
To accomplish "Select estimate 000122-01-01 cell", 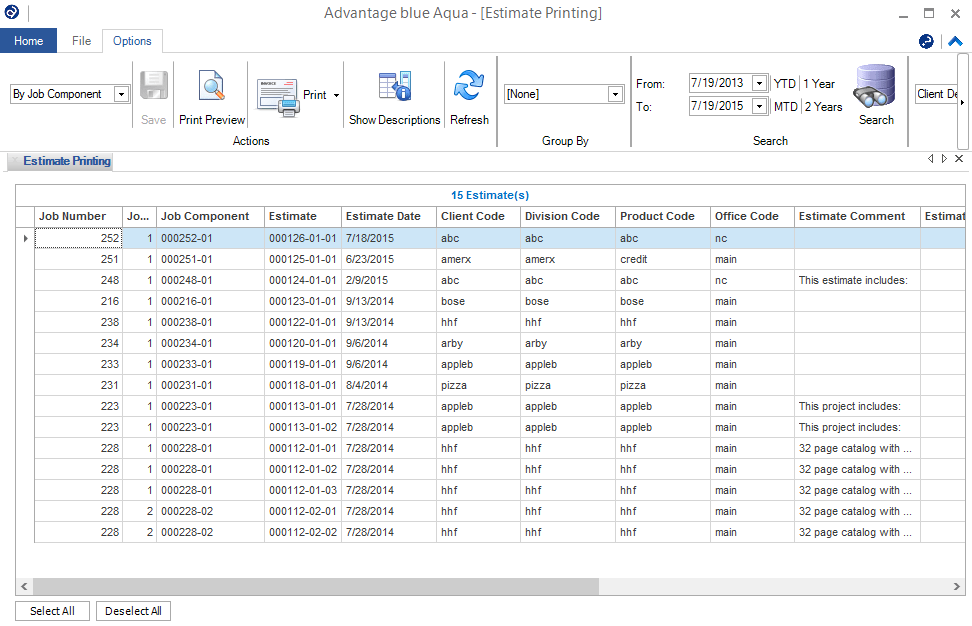I will pos(303,322).
